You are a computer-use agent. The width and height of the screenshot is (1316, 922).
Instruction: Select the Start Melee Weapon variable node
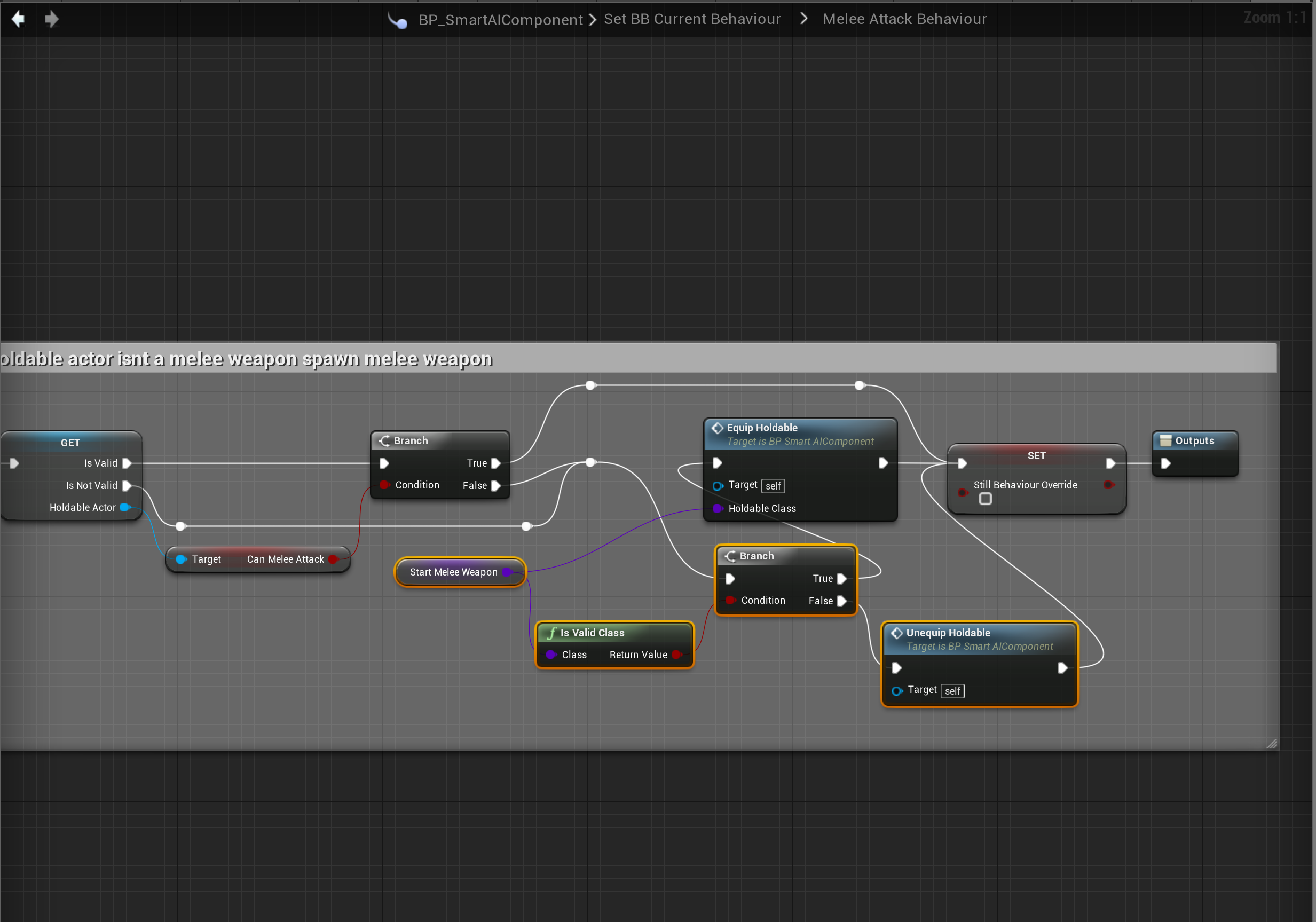453,572
